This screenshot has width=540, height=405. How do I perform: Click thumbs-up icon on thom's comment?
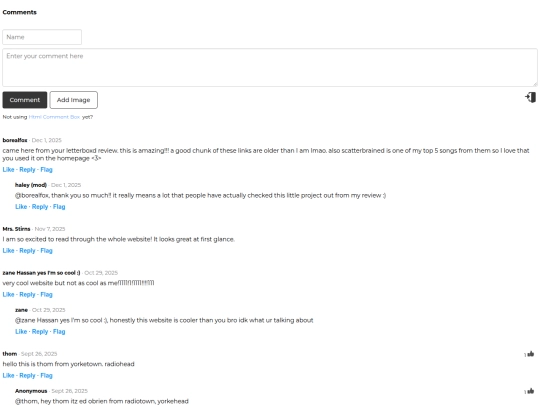coord(531,354)
